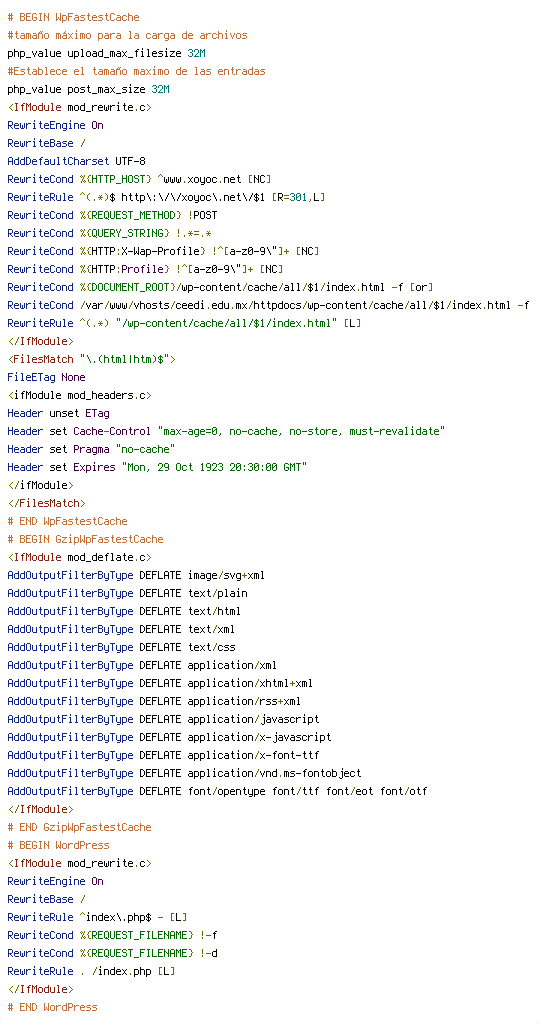Screen dimensions: 538x1024
Task: Click '<IfModule mod_deflate.c>' tag
Action: click(x=80, y=557)
